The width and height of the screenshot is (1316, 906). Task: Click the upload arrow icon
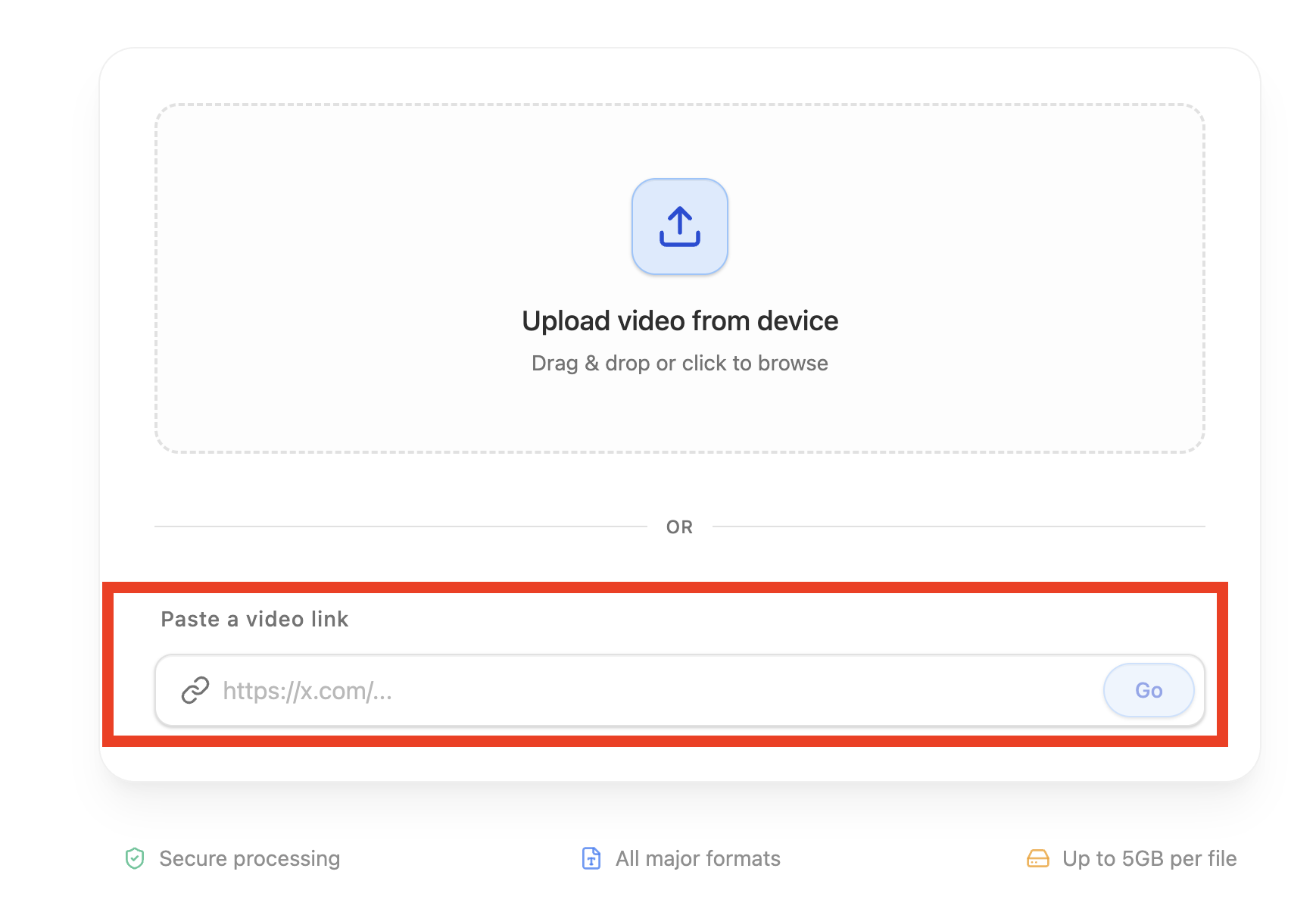point(679,227)
